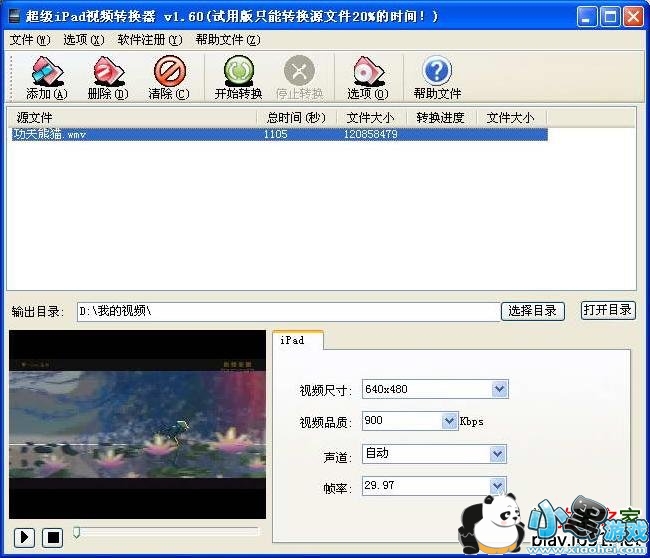Open the 软件注册(Y) menu
This screenshot has height=558, width=650.
[150, 40]
